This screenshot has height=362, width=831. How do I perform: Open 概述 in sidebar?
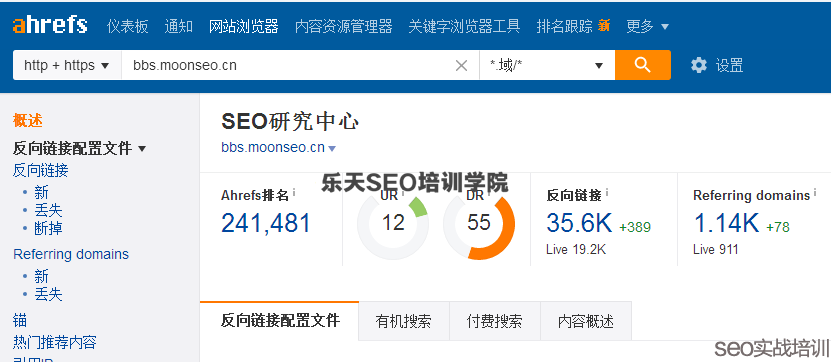pyautogui.click(x=28, y=121)
